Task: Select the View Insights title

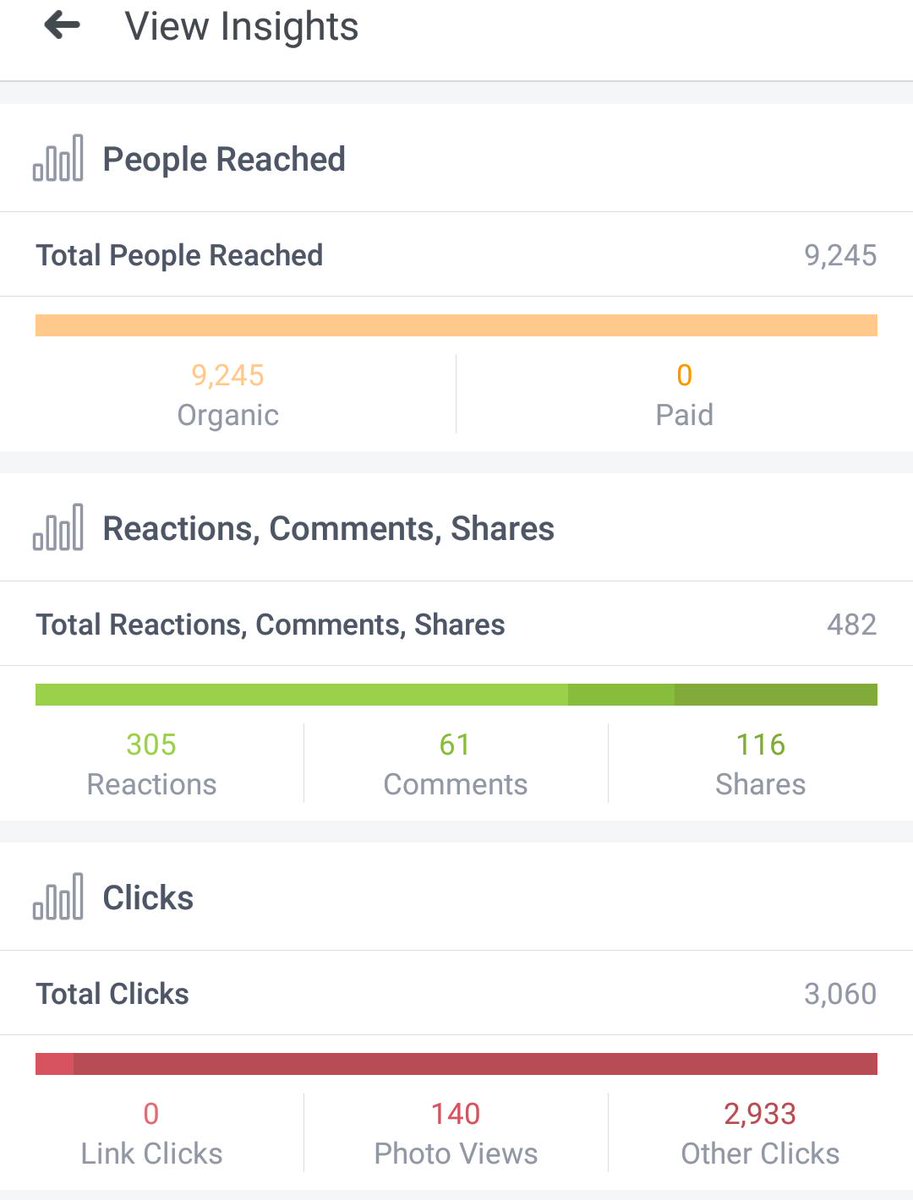Action: pyautogui.click(x=241, y=27)
